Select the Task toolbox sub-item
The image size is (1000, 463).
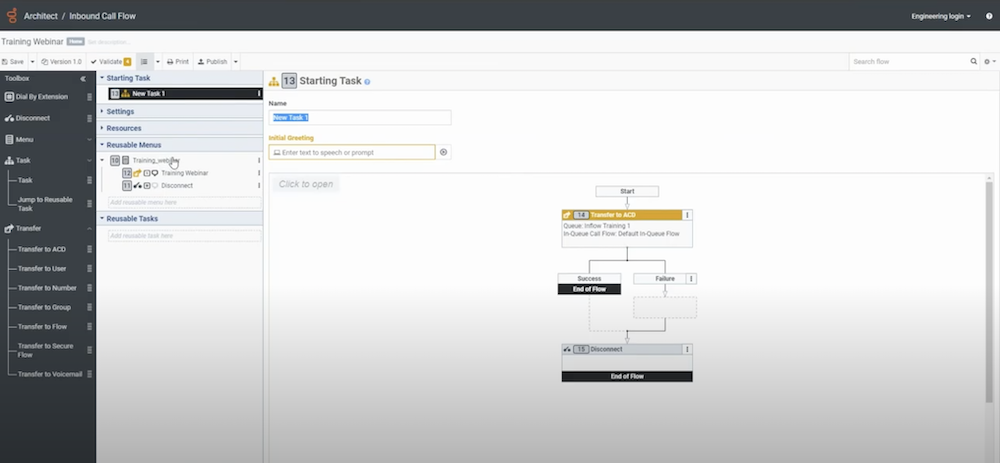click(25, 180)
